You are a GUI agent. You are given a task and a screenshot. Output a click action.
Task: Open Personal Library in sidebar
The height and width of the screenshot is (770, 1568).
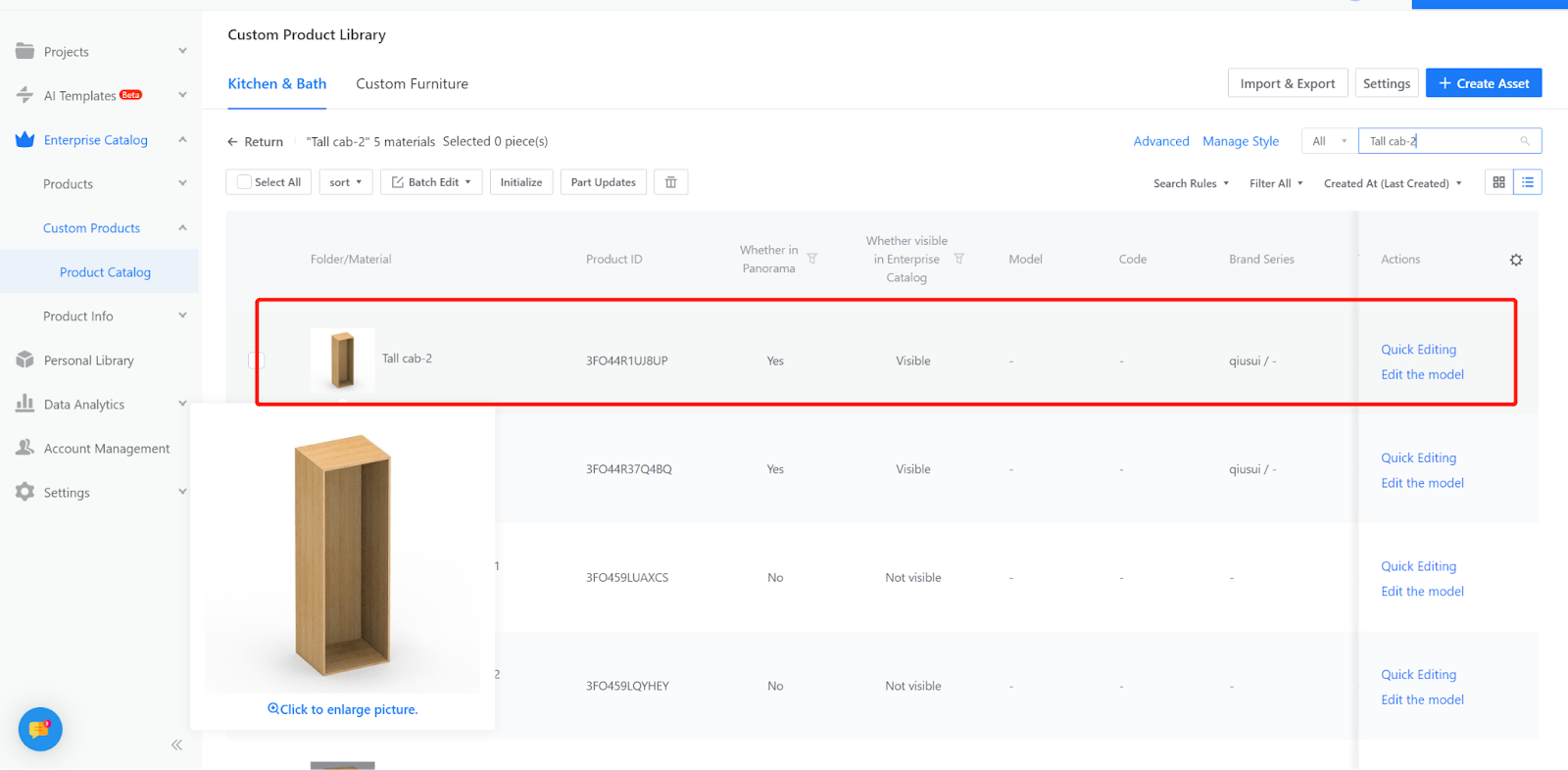click(88, 361)
